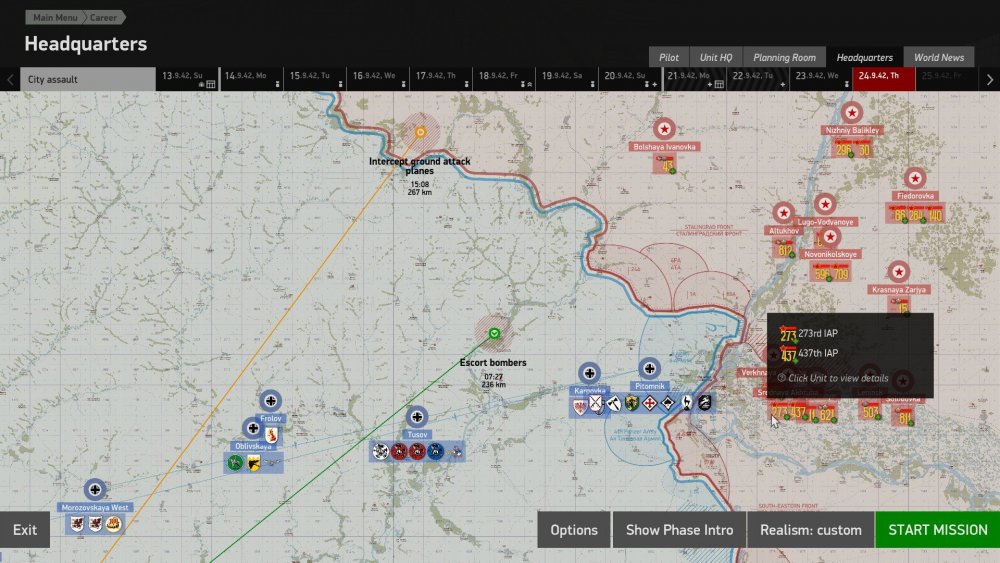Viewport: 1000px width, 563px height.
Task: Jump to 15.9.42 Tuesday on timeline
Action: tap(315, 79)
